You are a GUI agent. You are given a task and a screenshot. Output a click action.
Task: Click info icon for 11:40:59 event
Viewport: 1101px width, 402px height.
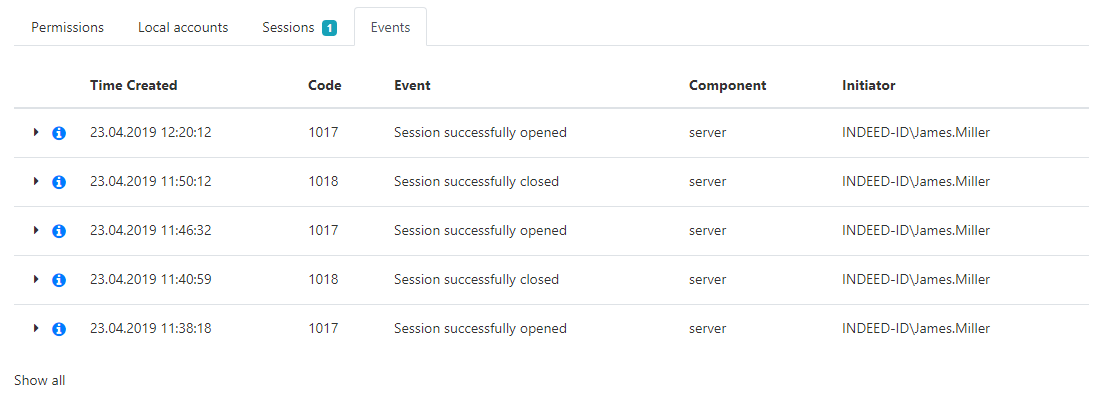[59, 280]
